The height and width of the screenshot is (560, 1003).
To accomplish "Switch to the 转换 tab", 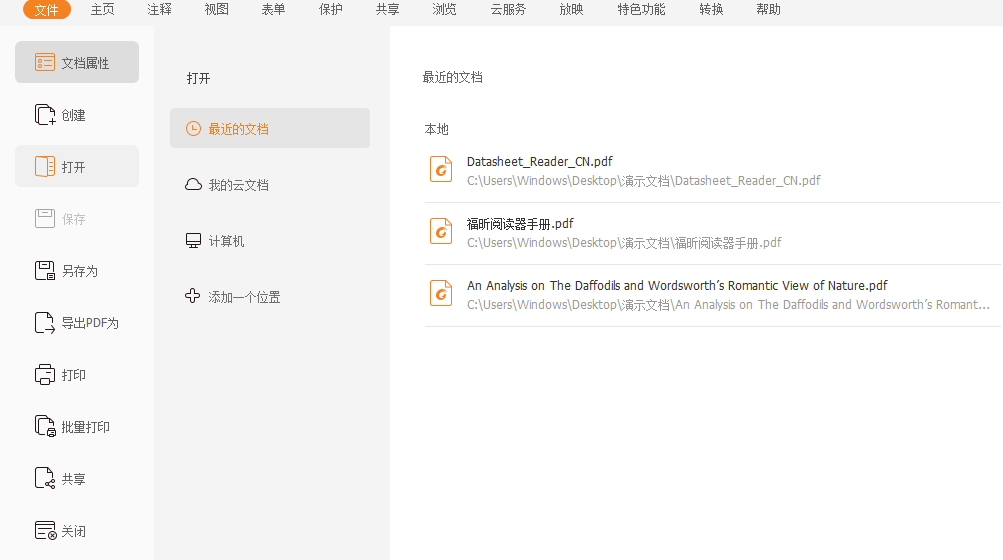I will tap(711, 10).
